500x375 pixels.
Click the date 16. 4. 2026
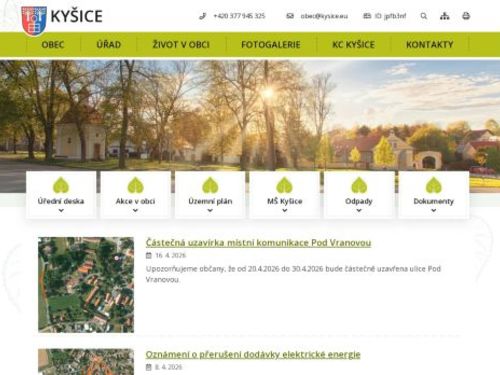(x=170, y=255)
